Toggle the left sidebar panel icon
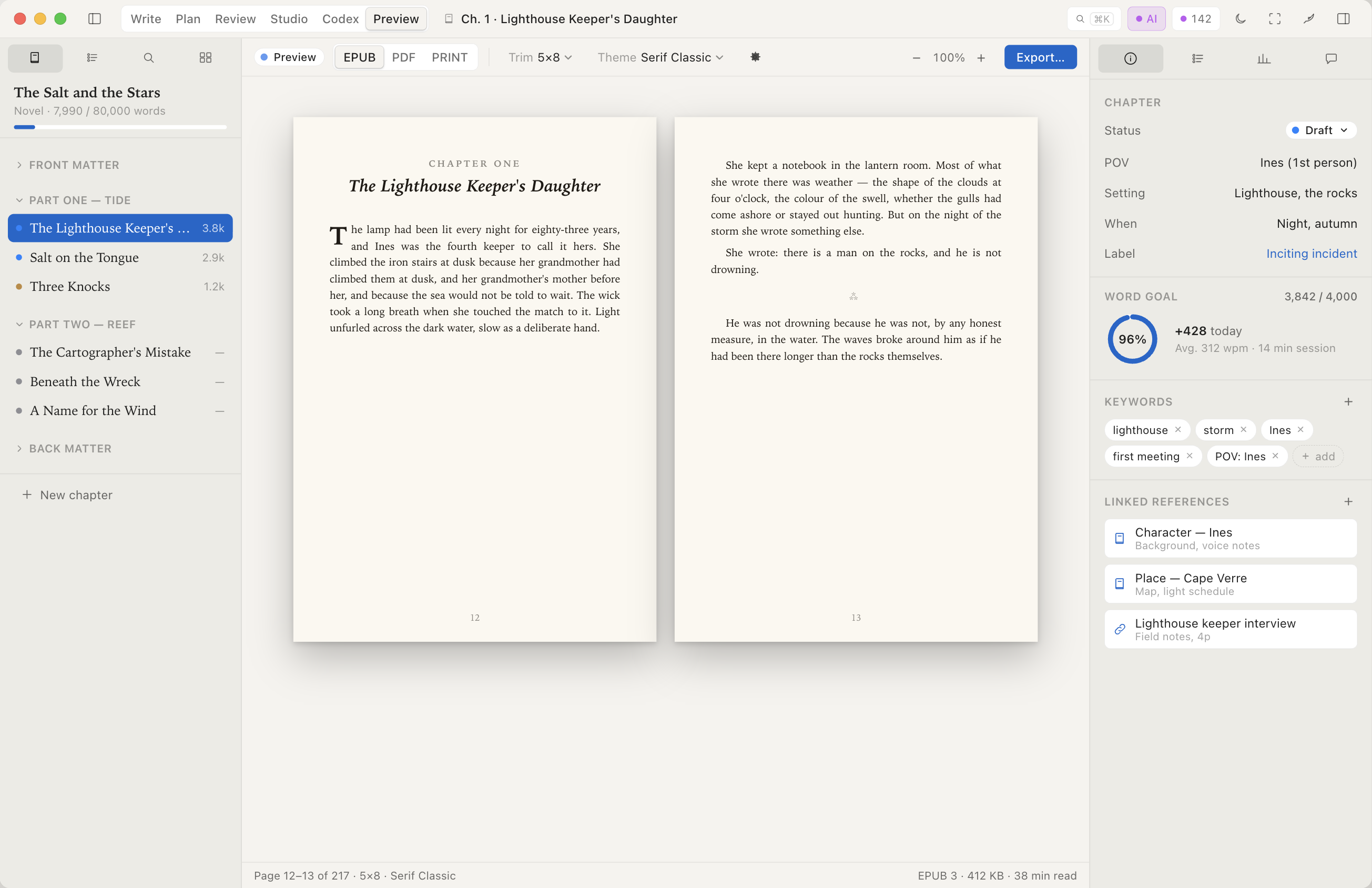 tap(95, 19)
